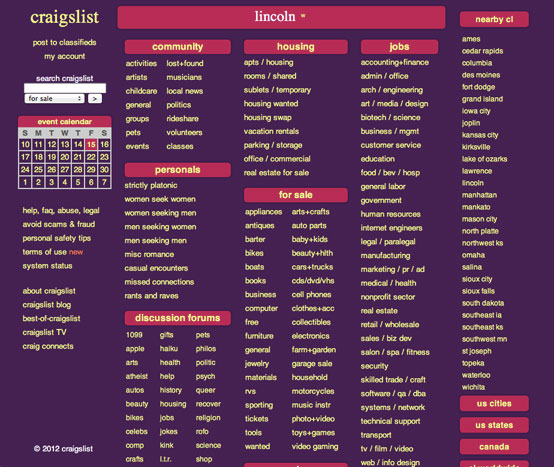This screenshot has width=554, height=467.
Task: Open 'craigslist TV' link
Action: click(44, 332)
